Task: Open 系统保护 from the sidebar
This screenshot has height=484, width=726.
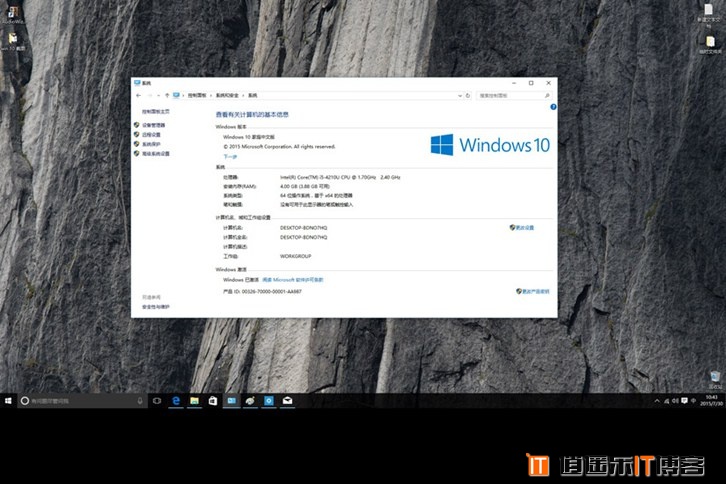Action: [x=151, y=144]
